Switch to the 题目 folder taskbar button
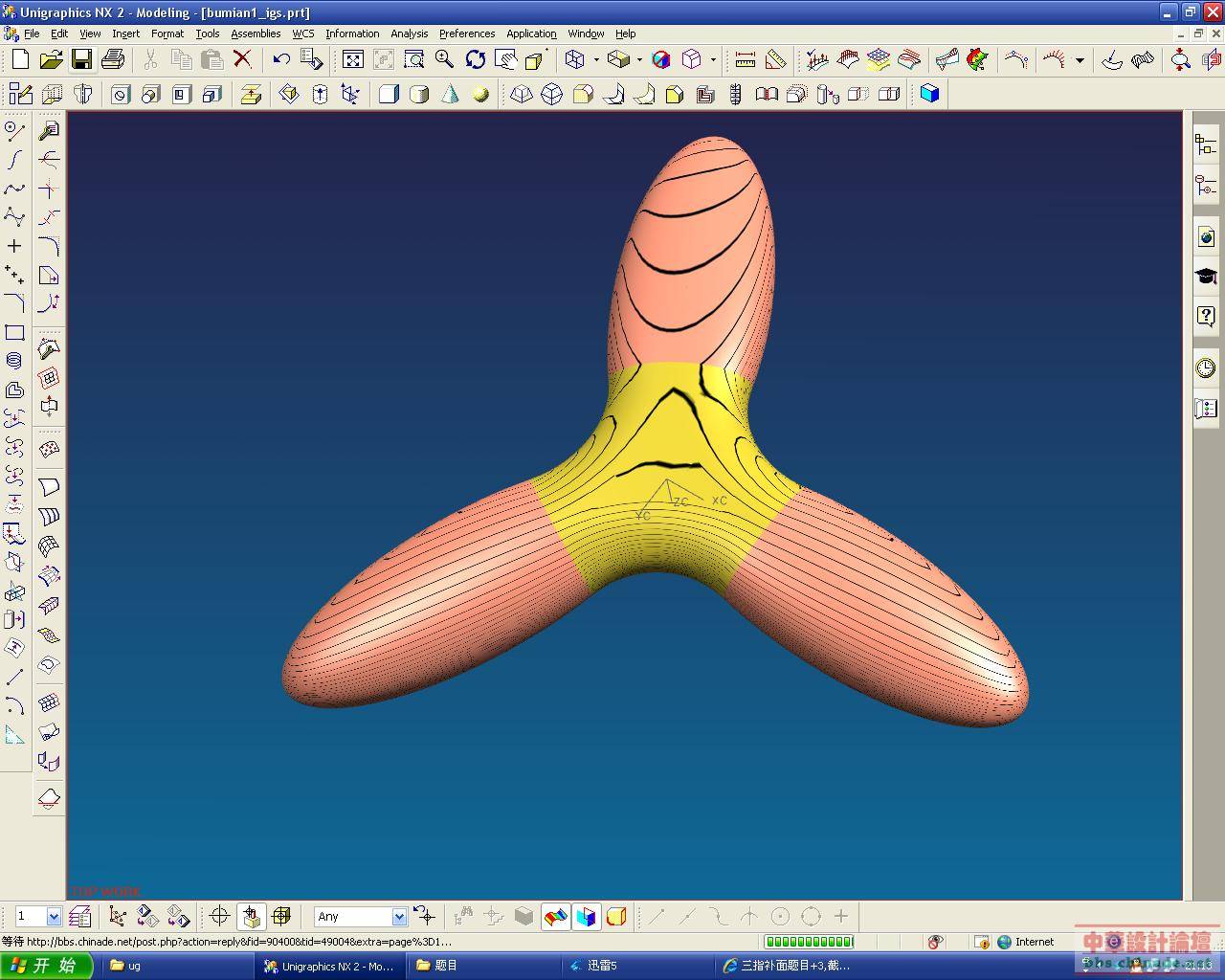 482,966
